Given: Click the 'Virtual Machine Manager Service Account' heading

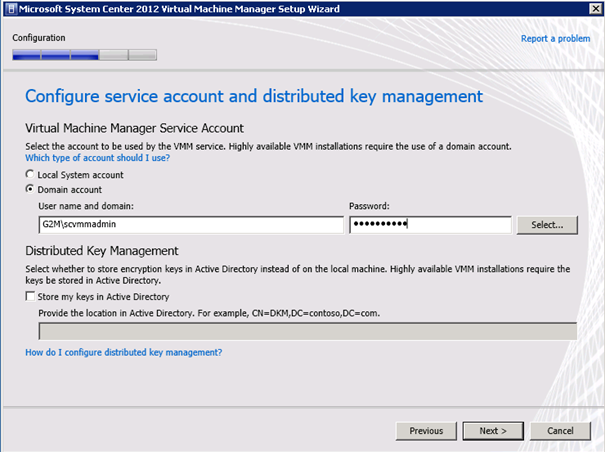Looking at the screenshot, I should [134, 128].
